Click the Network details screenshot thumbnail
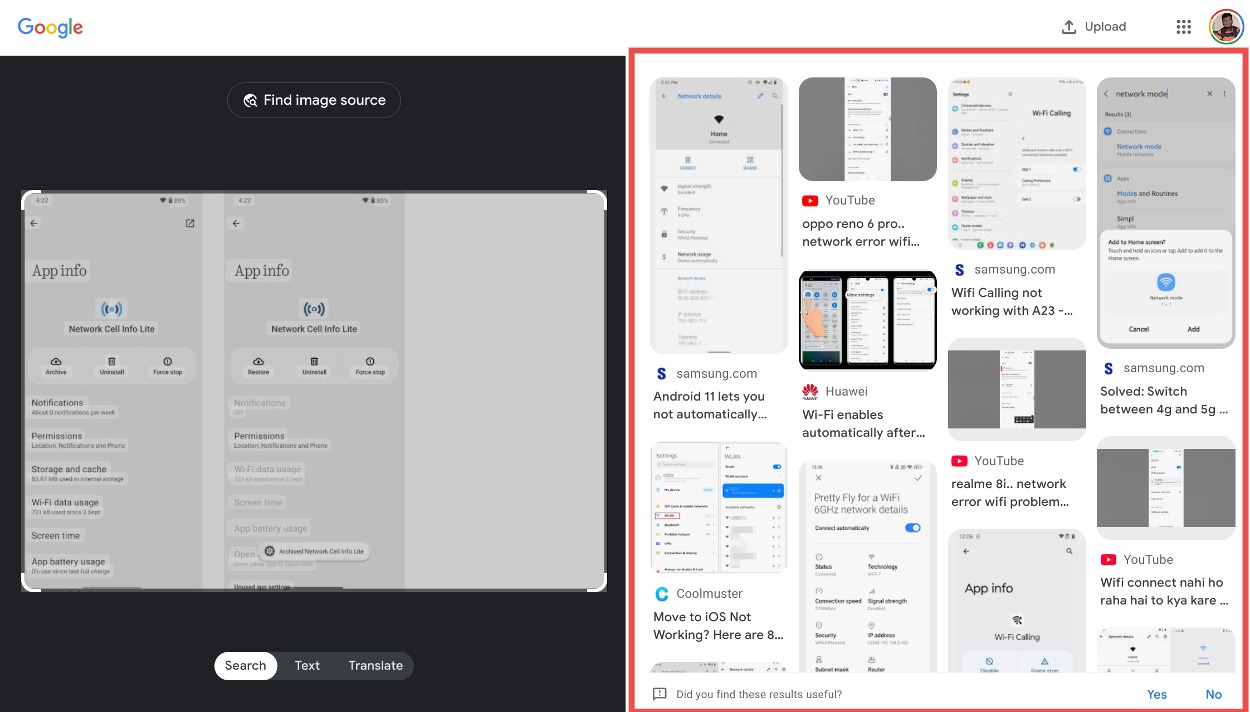Viewport: 1250px width, 712px height. tap(718, 214)
